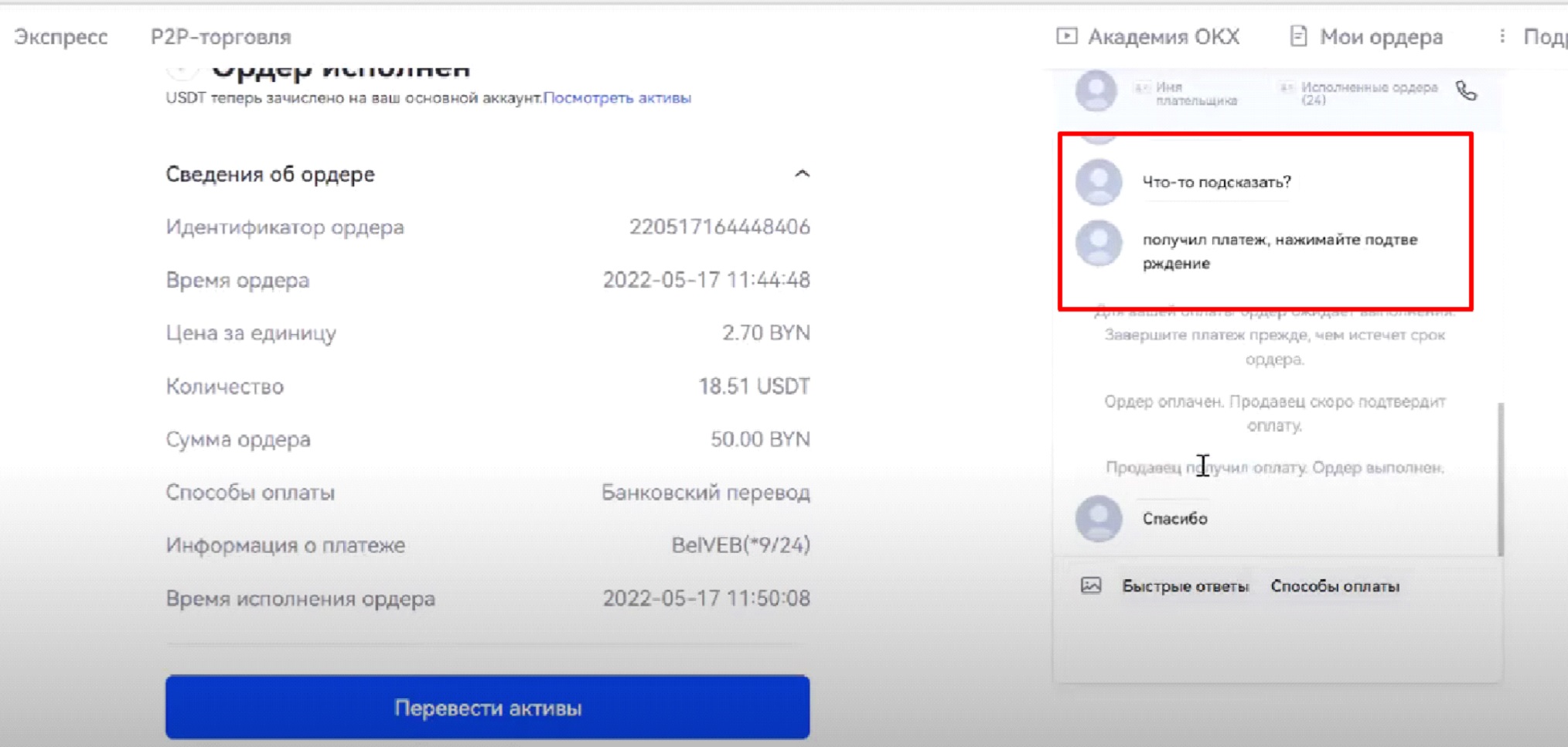
Task: Switch to the Быстрые ответы tab
Action: pyautogui.click(x=1185, y=585)
